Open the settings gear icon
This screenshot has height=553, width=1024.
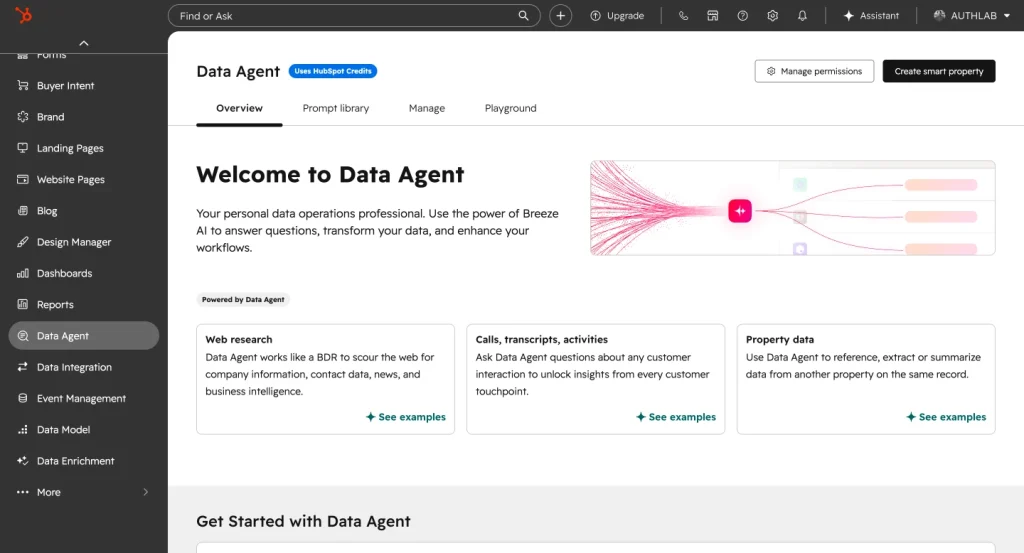tap(773, 16)
